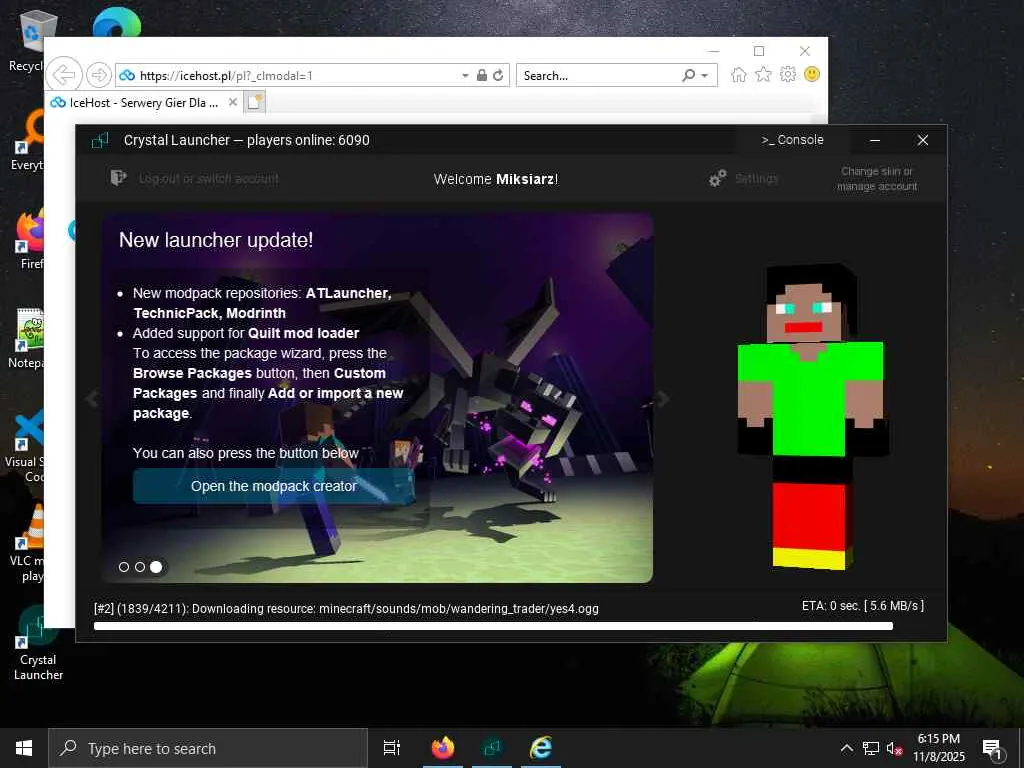Screen dimensions: 1024x768
Task: Open the taskbar clock and date
Action: click(x=938, y=748)
